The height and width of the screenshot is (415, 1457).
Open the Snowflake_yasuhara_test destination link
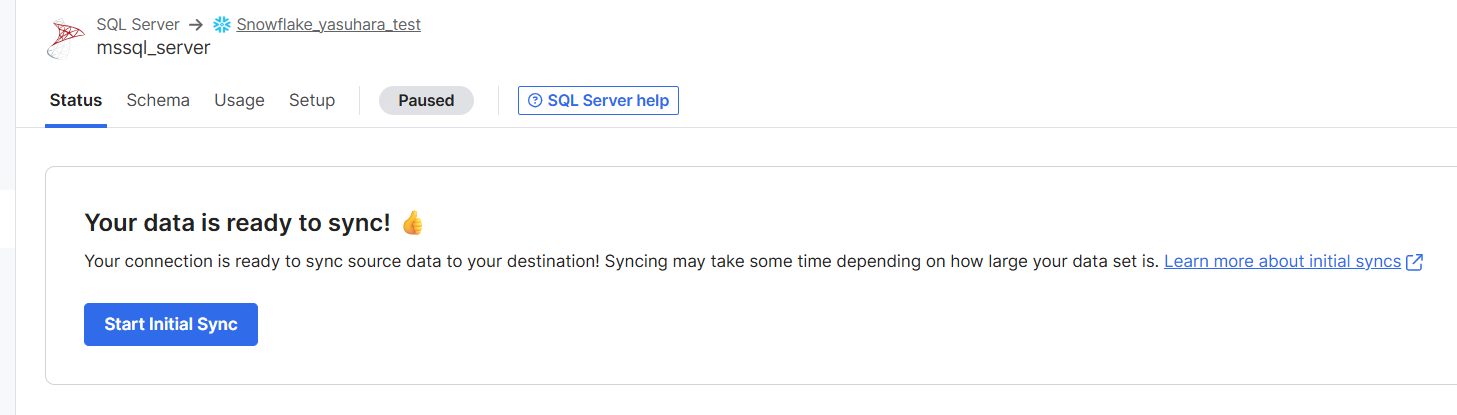tap(328, 25)
